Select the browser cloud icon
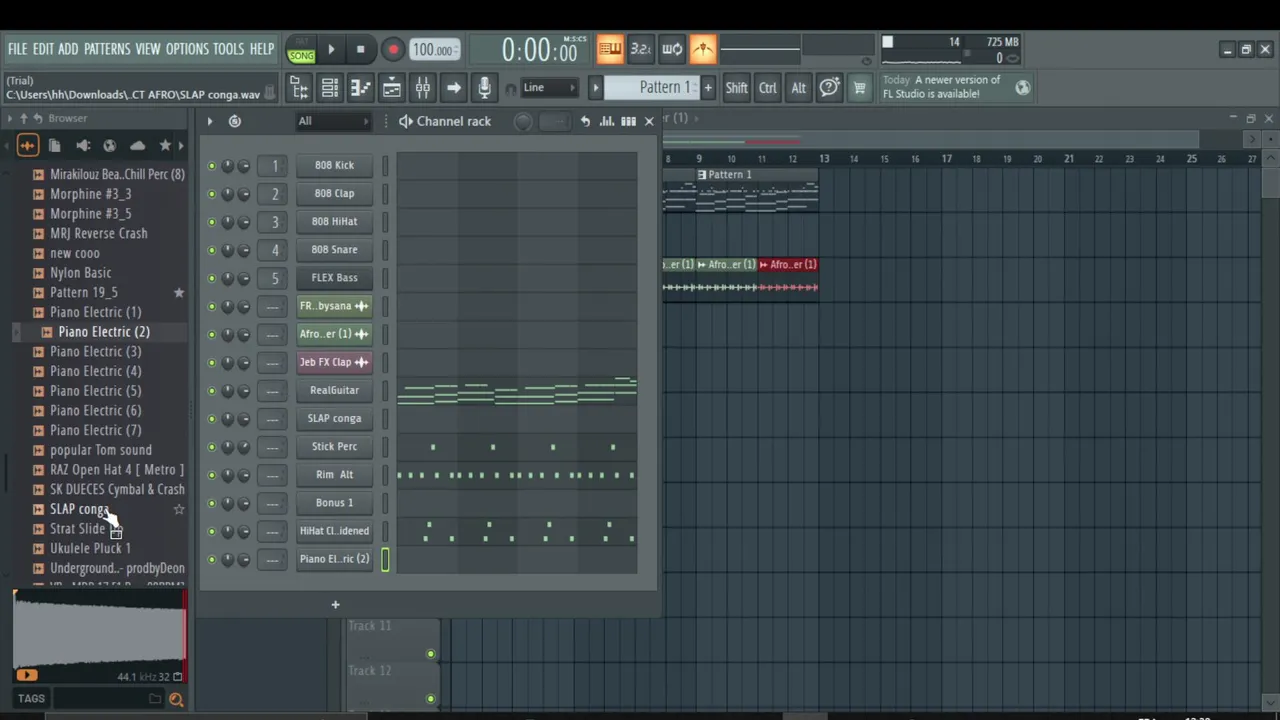The width and height of the screenshot is (1280, 720). coord(137,146)
